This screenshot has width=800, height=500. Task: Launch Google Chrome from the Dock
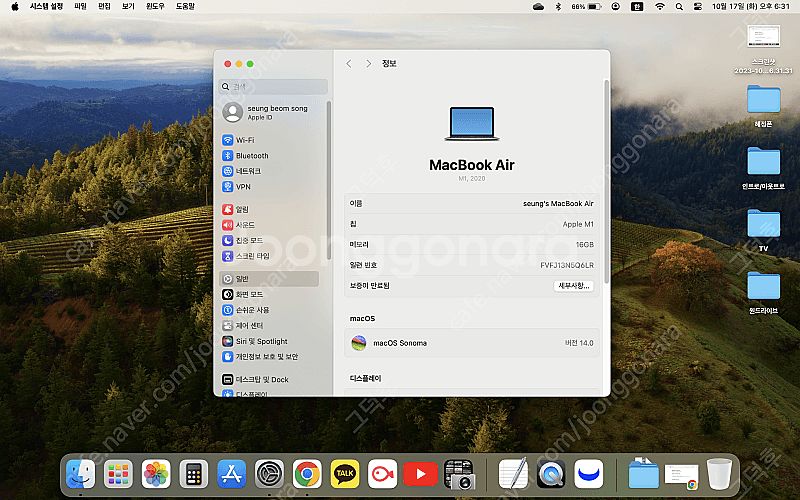tap(307, 474)
